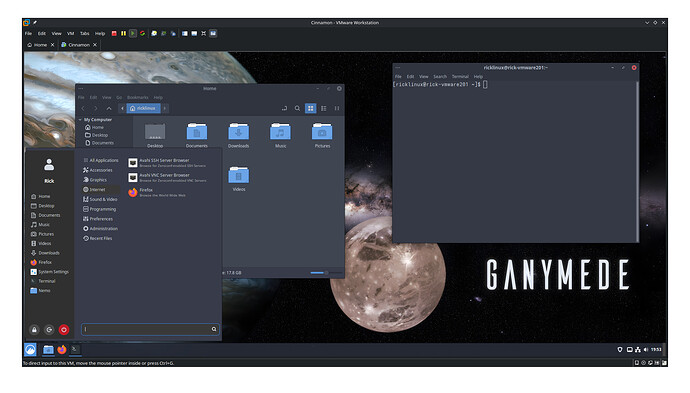Open Terminal from menu favorites sidebar
The width and height of the screenshot is (690, 393).
(43, 281)
